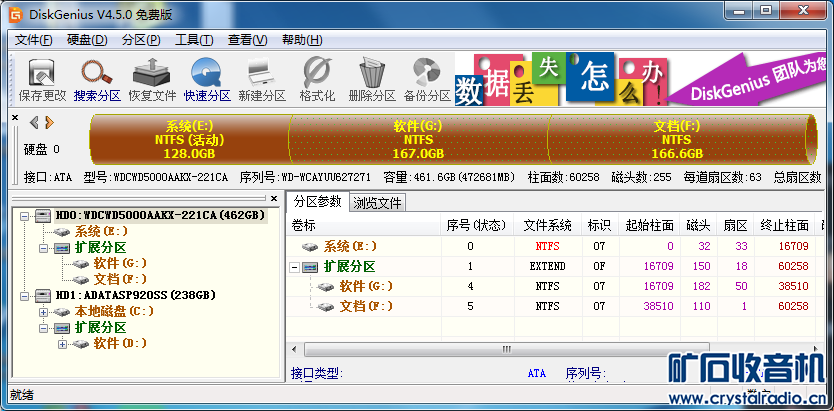Click 软件(G:) drive icon in partition table

click(326, 287)
